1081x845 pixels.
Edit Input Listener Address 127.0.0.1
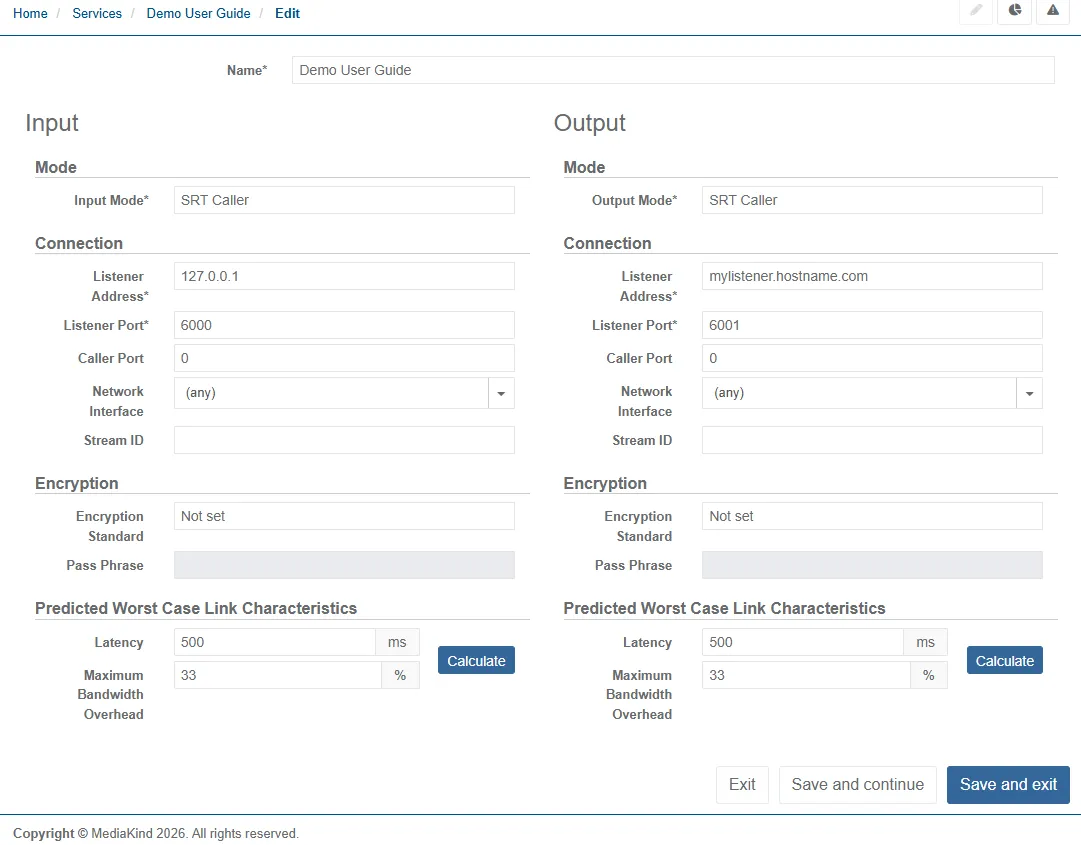(x=344, y=276)
